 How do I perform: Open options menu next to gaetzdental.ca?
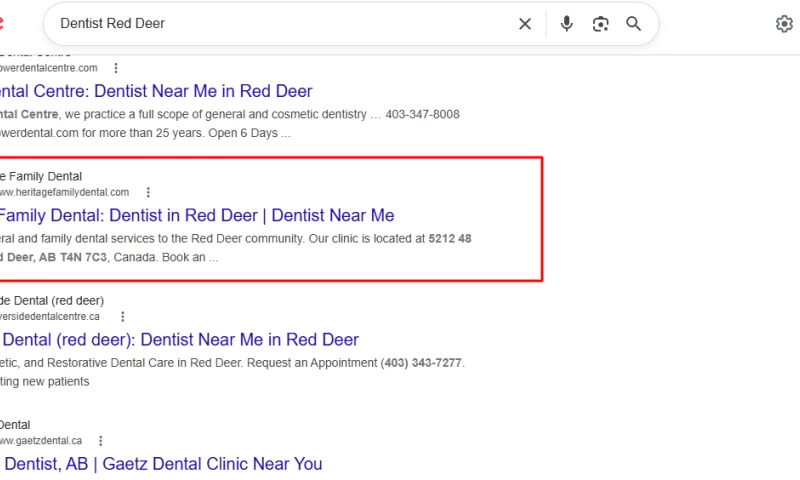pyautogui.click(x=101, y=441)
